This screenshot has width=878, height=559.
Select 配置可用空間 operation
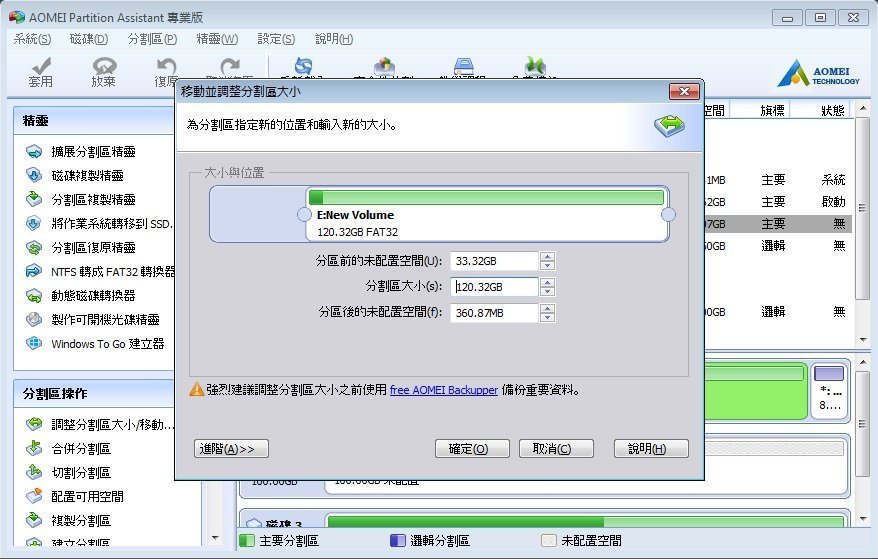click(x=87, y=497)
